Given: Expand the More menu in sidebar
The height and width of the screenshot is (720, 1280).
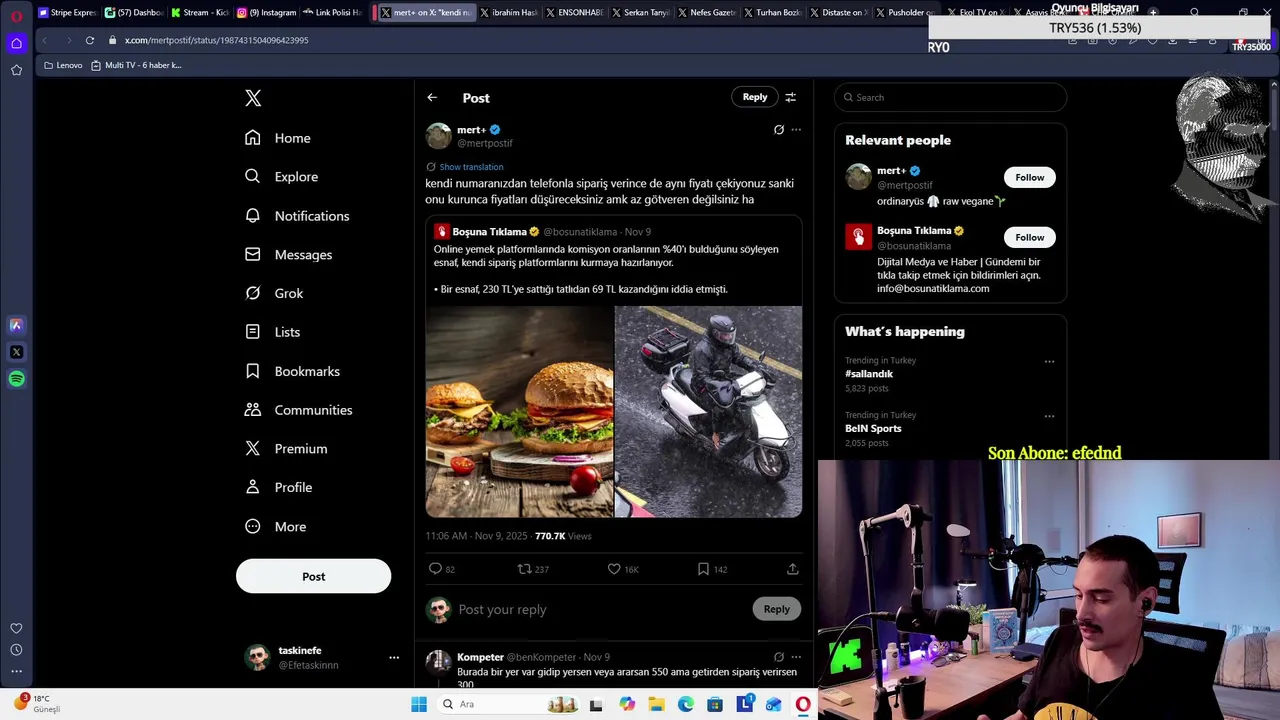Looking at the screenshot, I should pos(275,526).
